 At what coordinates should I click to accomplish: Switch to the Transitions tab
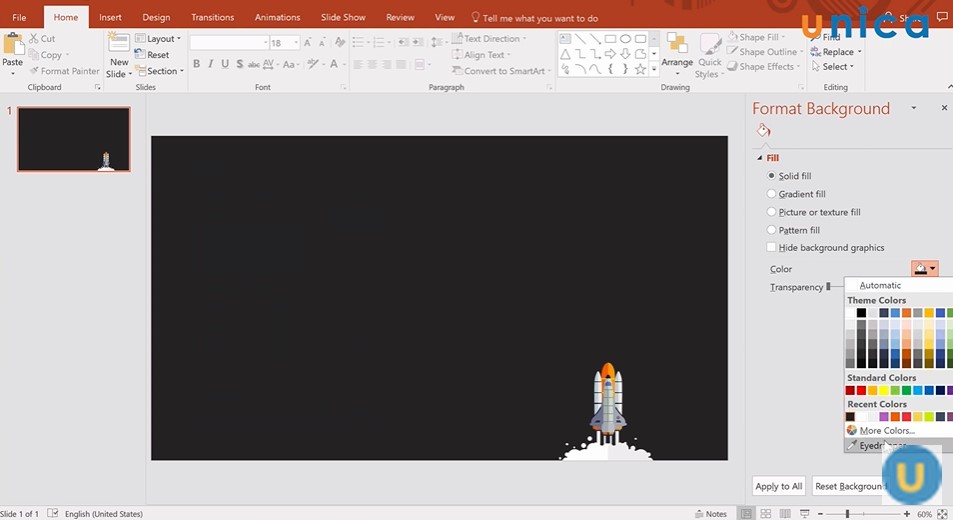pos(212,17)
